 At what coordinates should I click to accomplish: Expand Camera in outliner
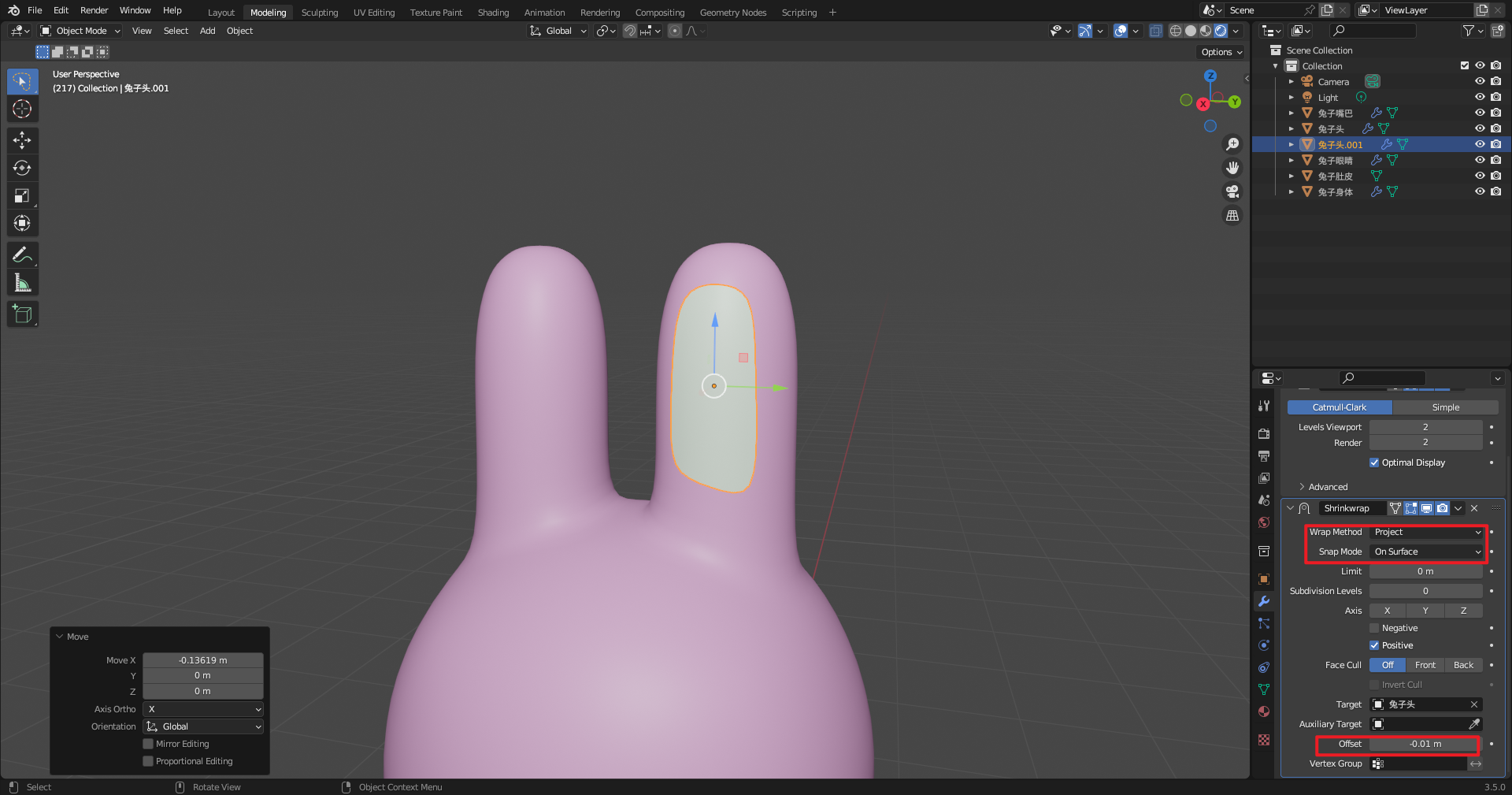coord(1291,81)
